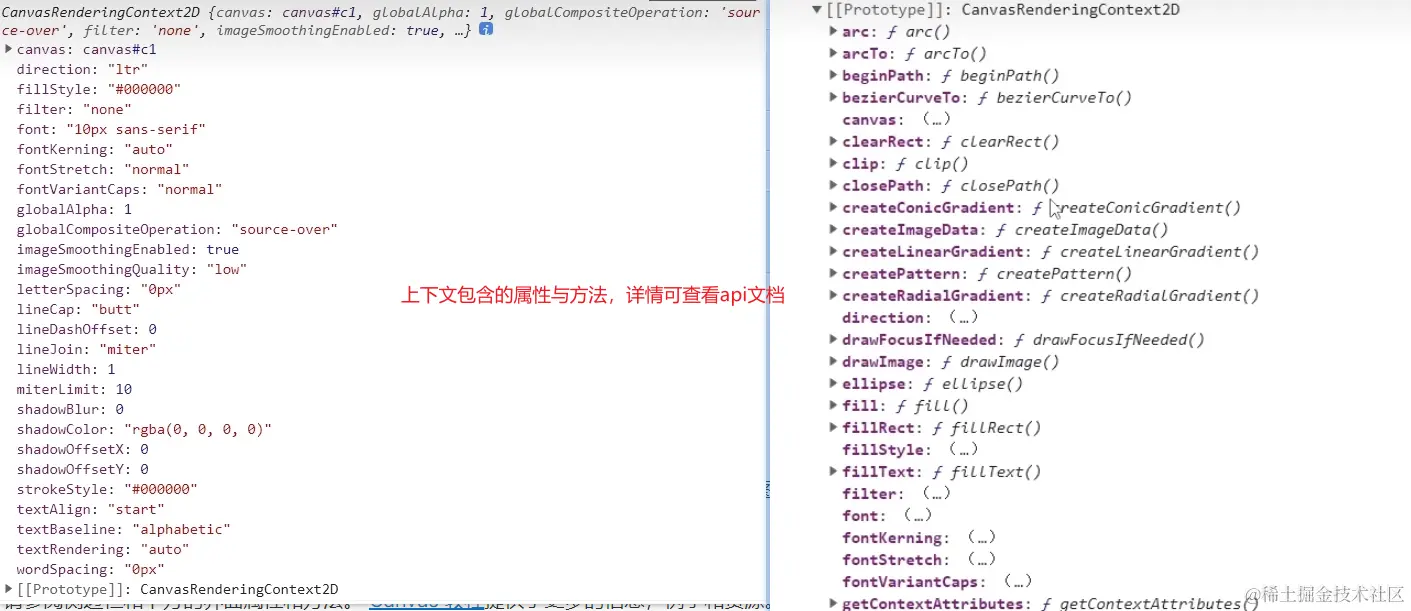Expand the fill function entry

(833, 406)
